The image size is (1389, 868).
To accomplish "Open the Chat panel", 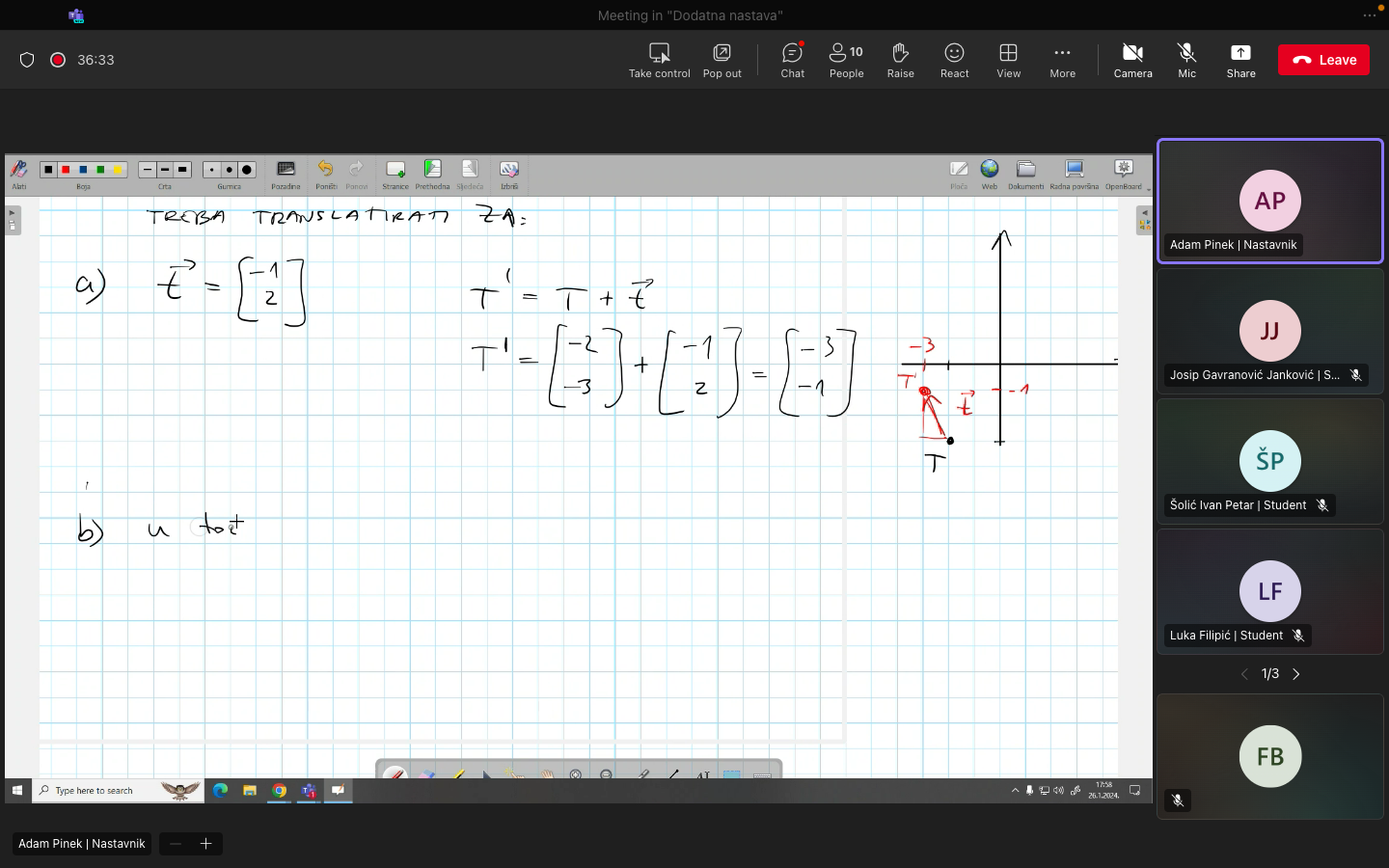I will pos(793,60).
